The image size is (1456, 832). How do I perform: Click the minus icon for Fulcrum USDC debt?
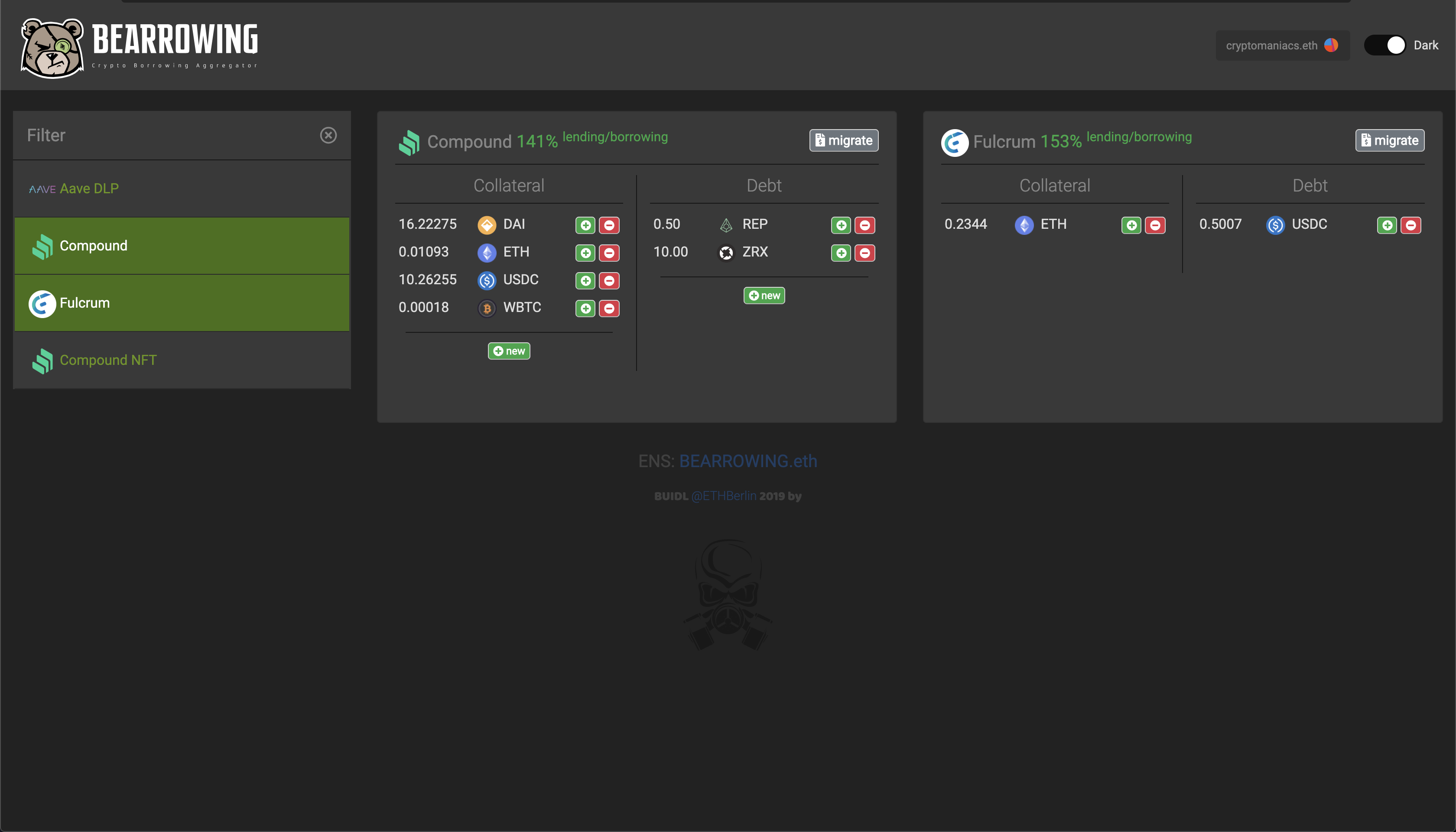1410,225
